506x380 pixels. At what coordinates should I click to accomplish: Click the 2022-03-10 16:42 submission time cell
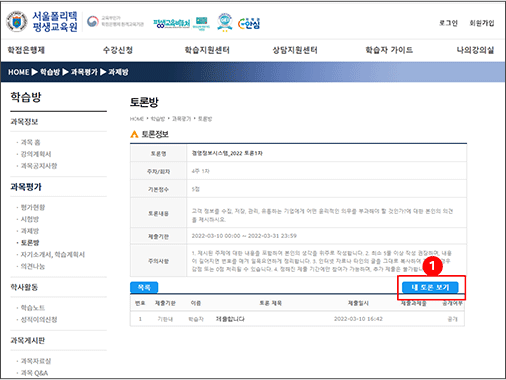pyautogui.click(x=358, y=319)
